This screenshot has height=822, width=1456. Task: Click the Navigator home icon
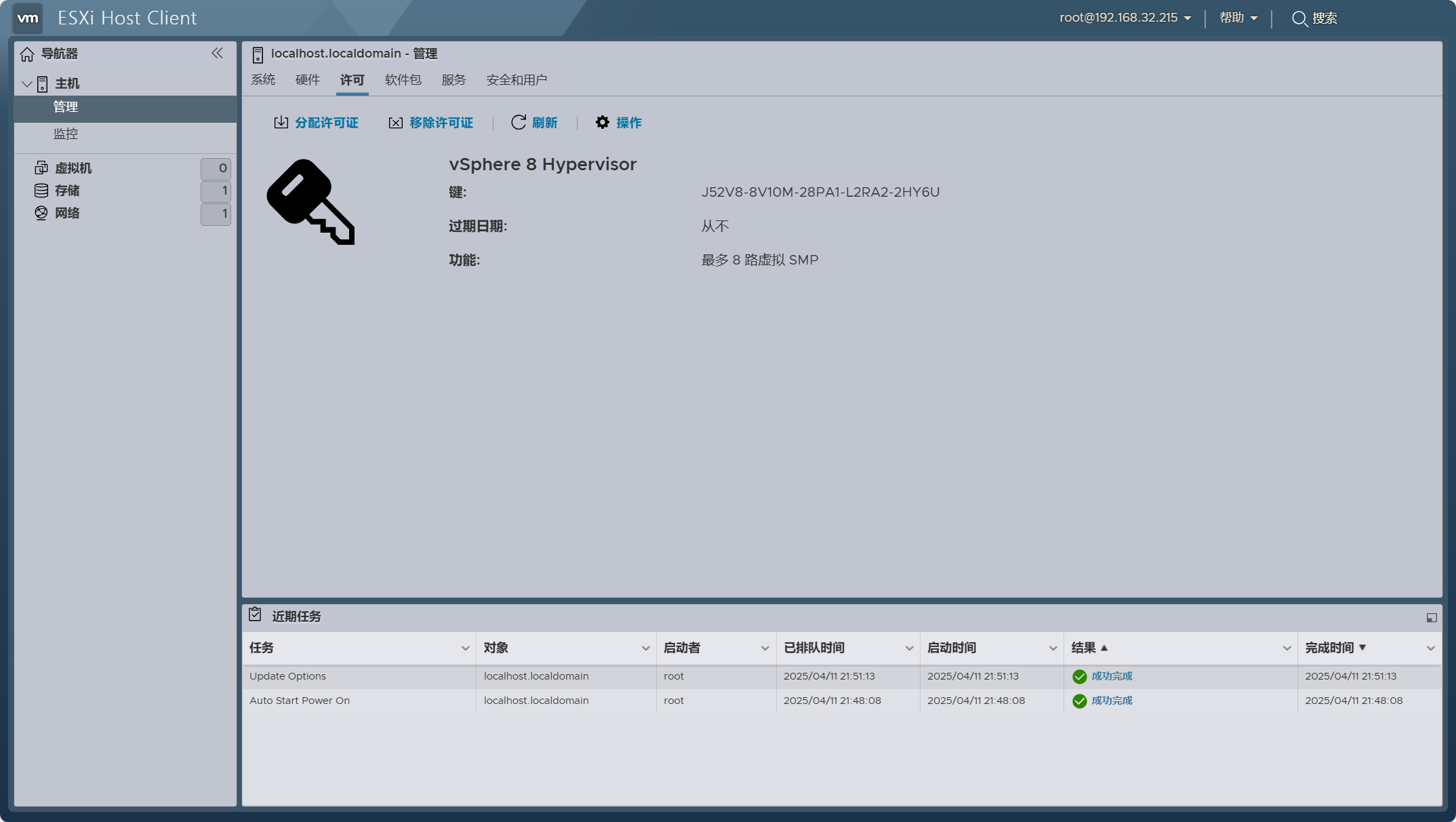27,54
